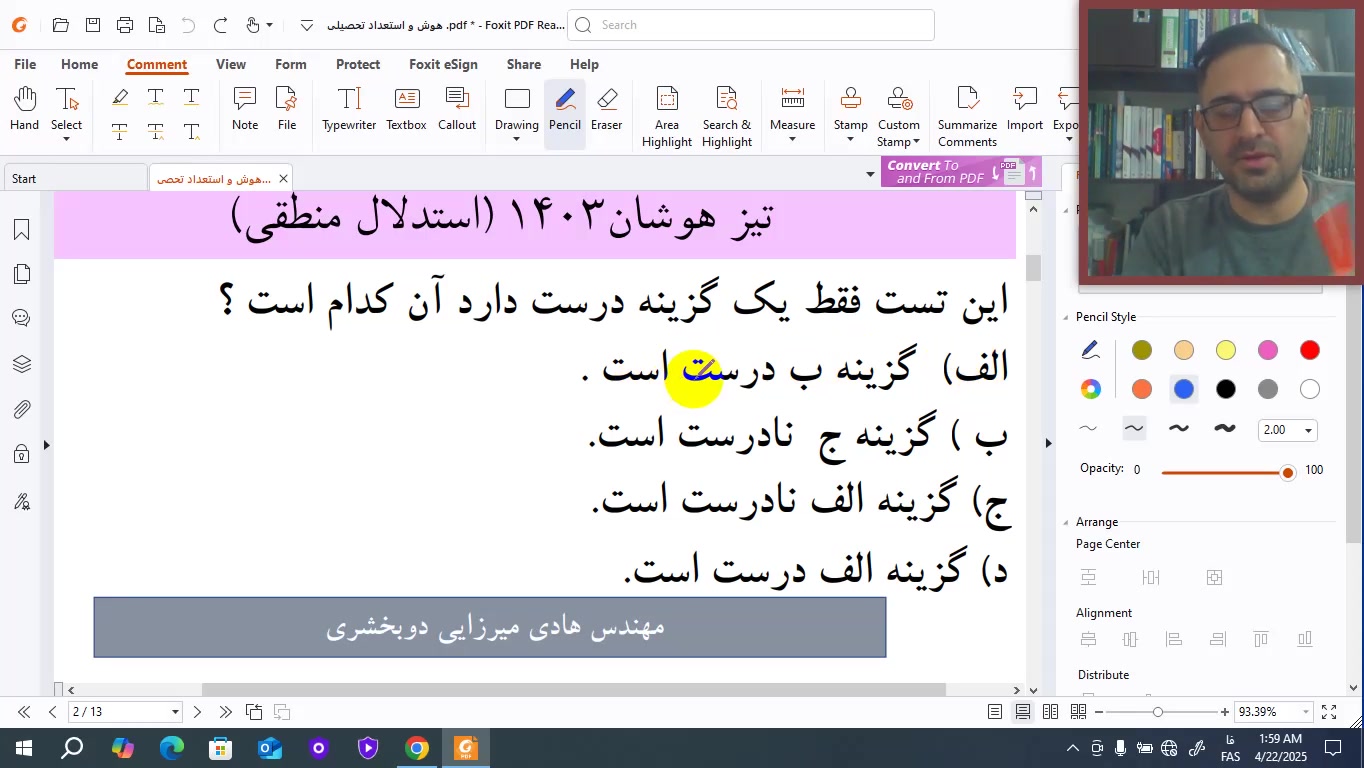Viewport: 1364px width, 768px height.
Task: Attach a File comment
Action: pyautogui.click(x=287, y=109)
